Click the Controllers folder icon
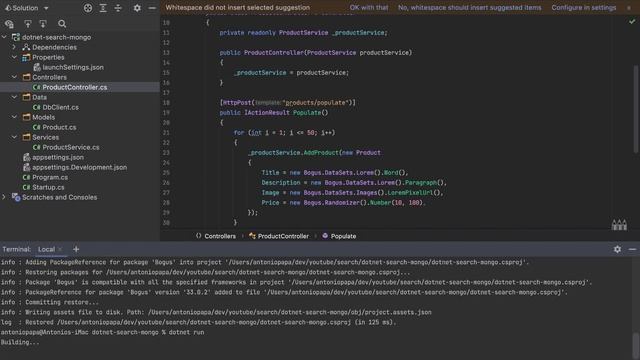 coord(27,77)
